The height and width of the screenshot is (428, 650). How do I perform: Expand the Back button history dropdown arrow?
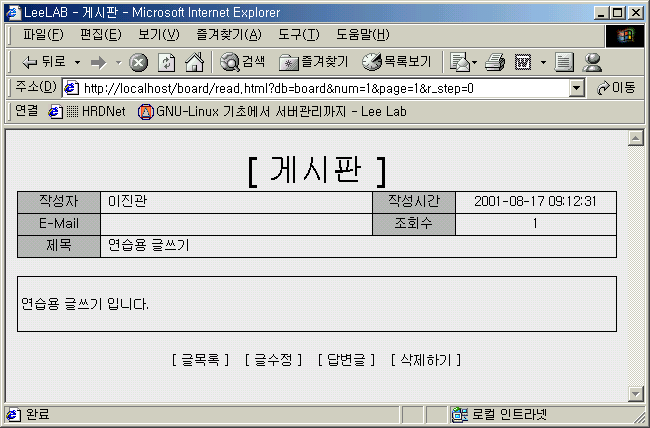[x=77, y=62]
